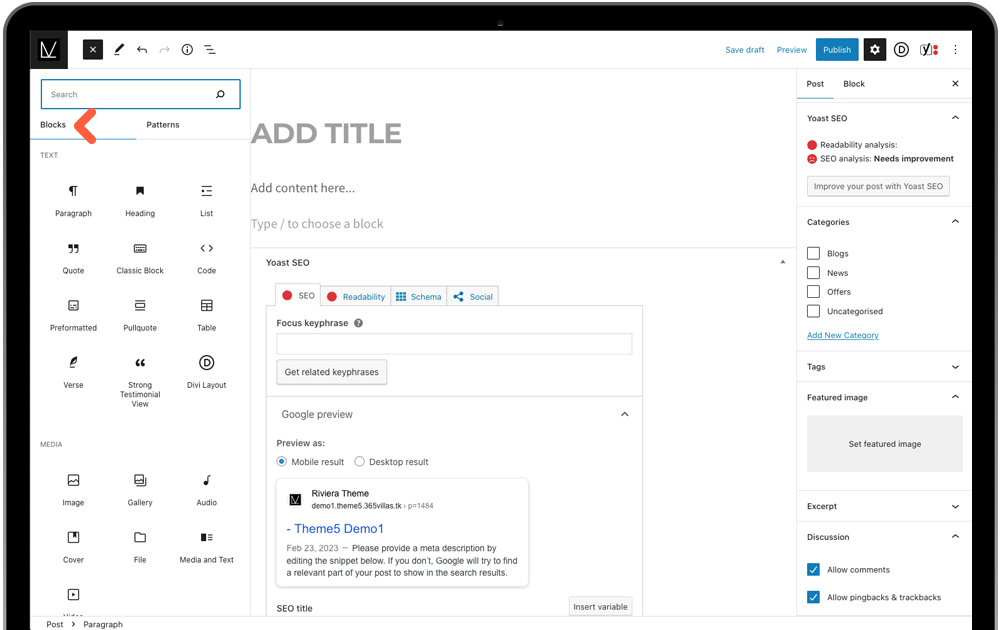1000x630 pixels.
Task: Open the list view outline
Action: coord(209,50)
